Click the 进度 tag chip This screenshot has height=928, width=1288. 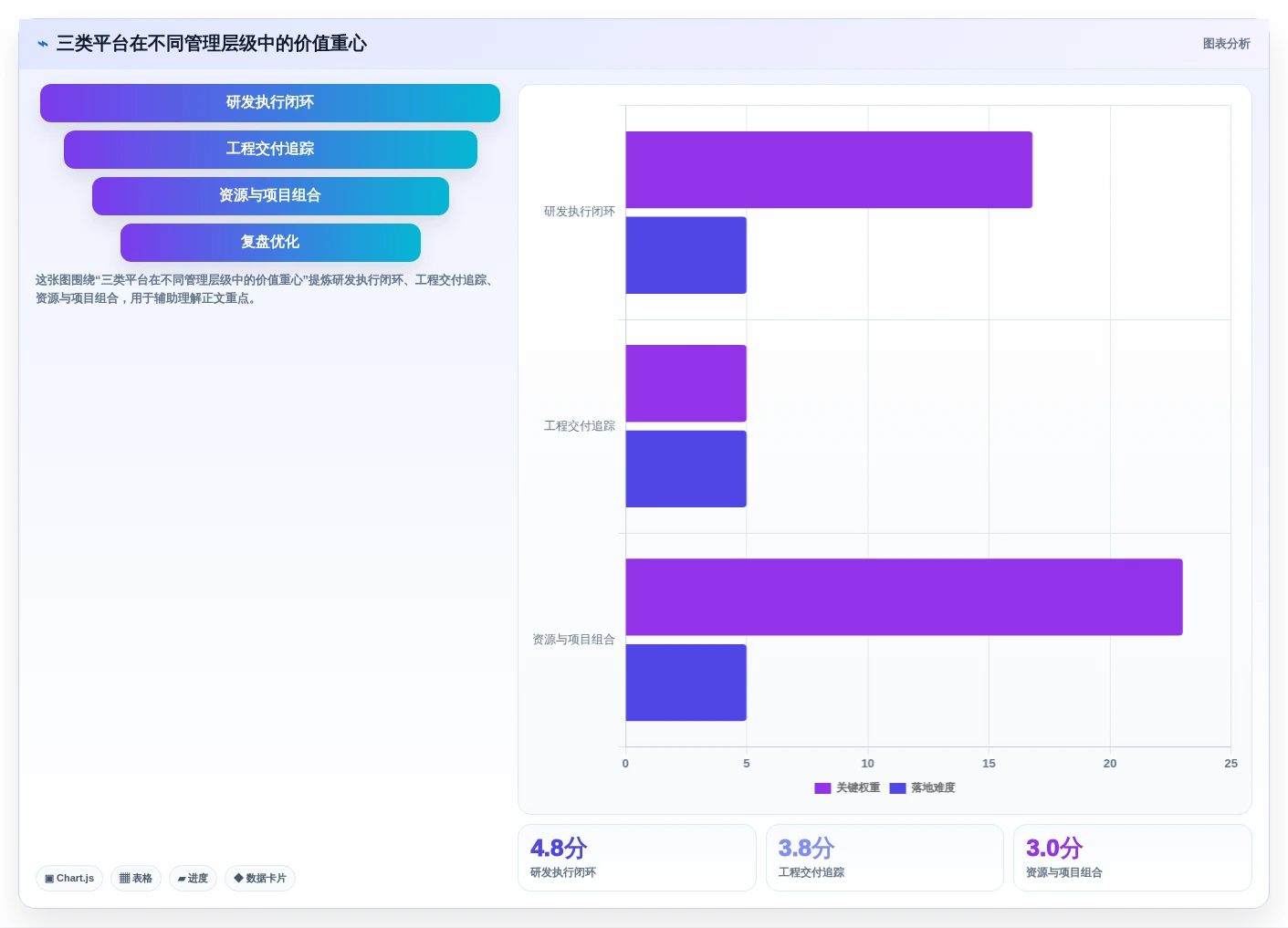tap(193, 878)
